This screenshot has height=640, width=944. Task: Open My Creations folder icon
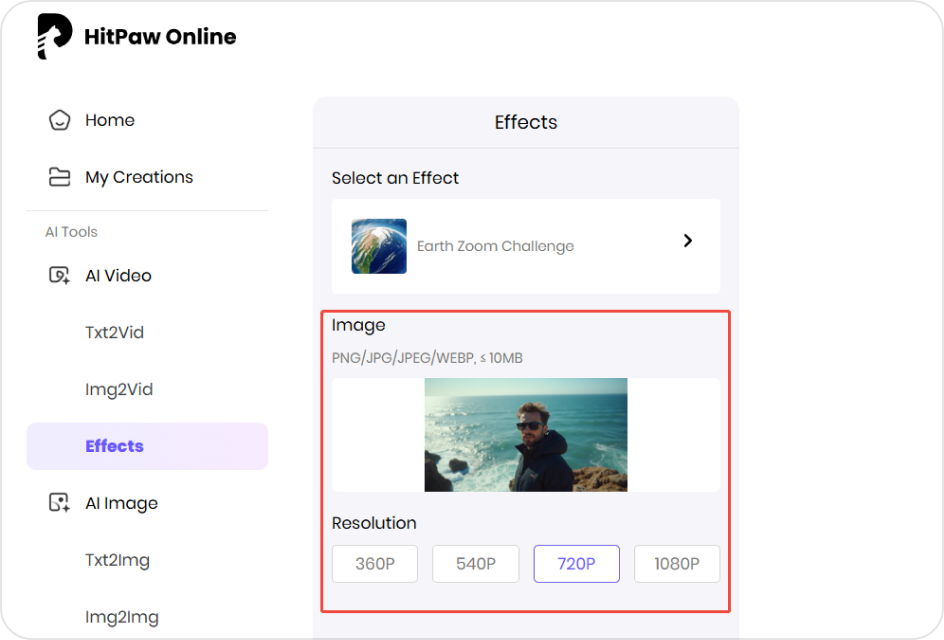point(59,176)
